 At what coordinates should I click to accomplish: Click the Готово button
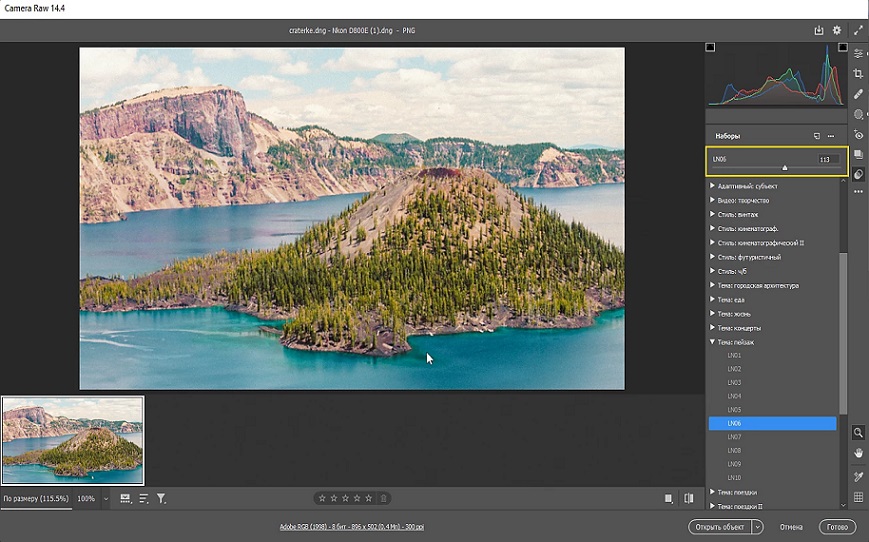(837, 527)
